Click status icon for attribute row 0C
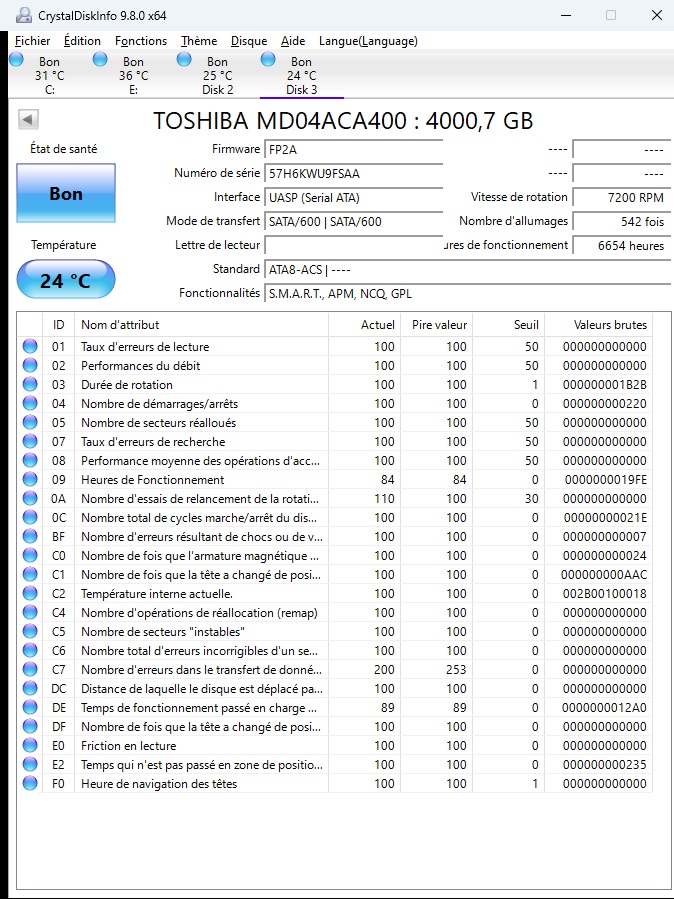 (x=30, y=517)
